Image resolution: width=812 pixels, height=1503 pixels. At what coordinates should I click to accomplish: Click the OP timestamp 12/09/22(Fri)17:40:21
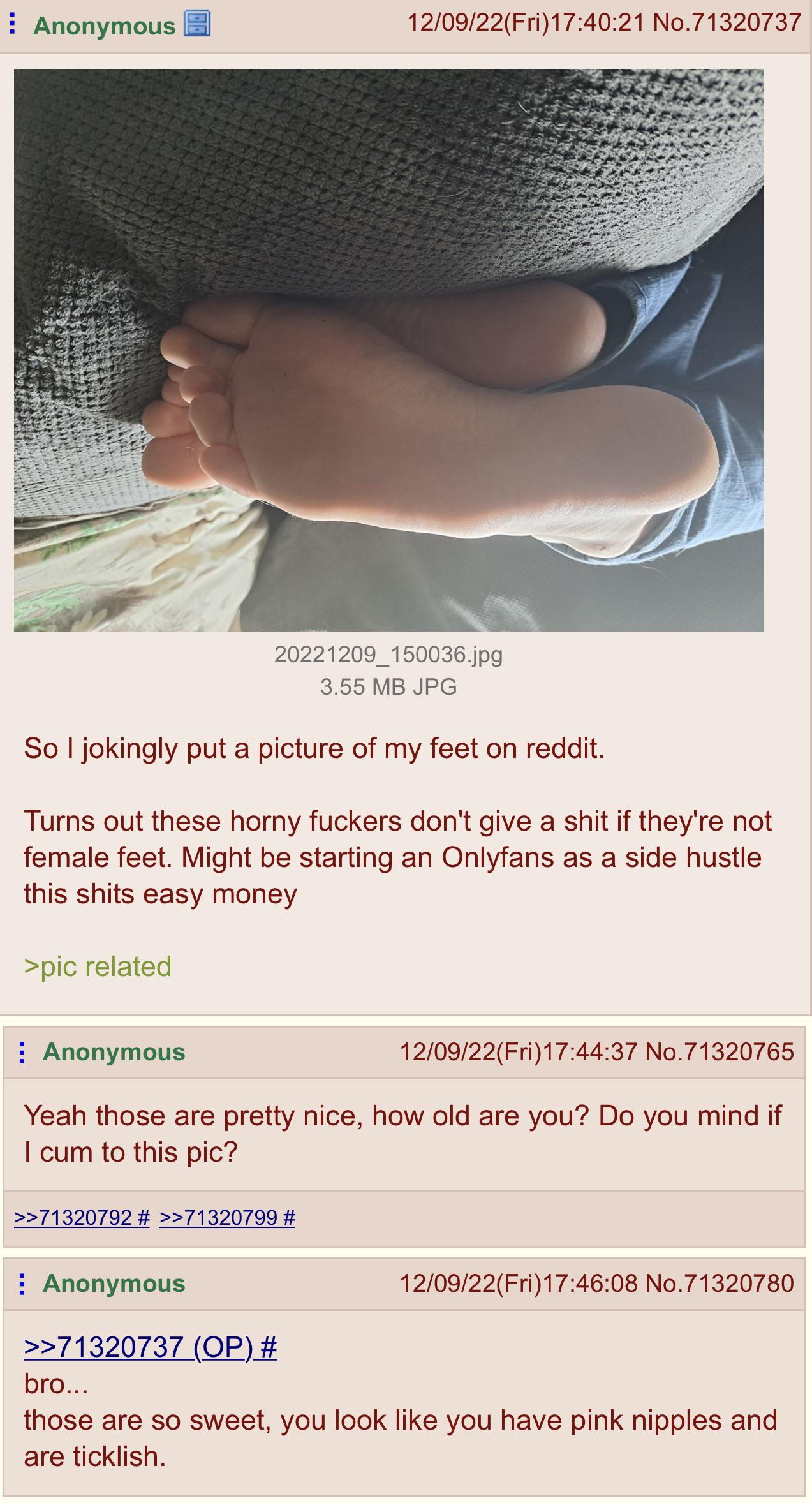(526, 22)
